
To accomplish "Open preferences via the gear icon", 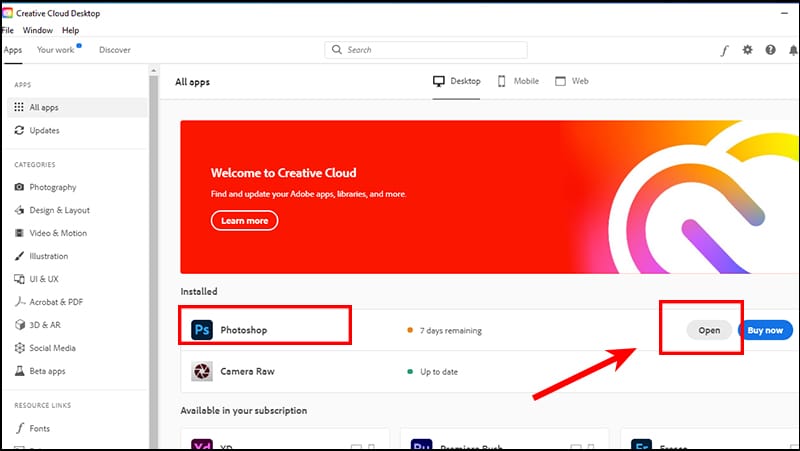I will [747, 50].
